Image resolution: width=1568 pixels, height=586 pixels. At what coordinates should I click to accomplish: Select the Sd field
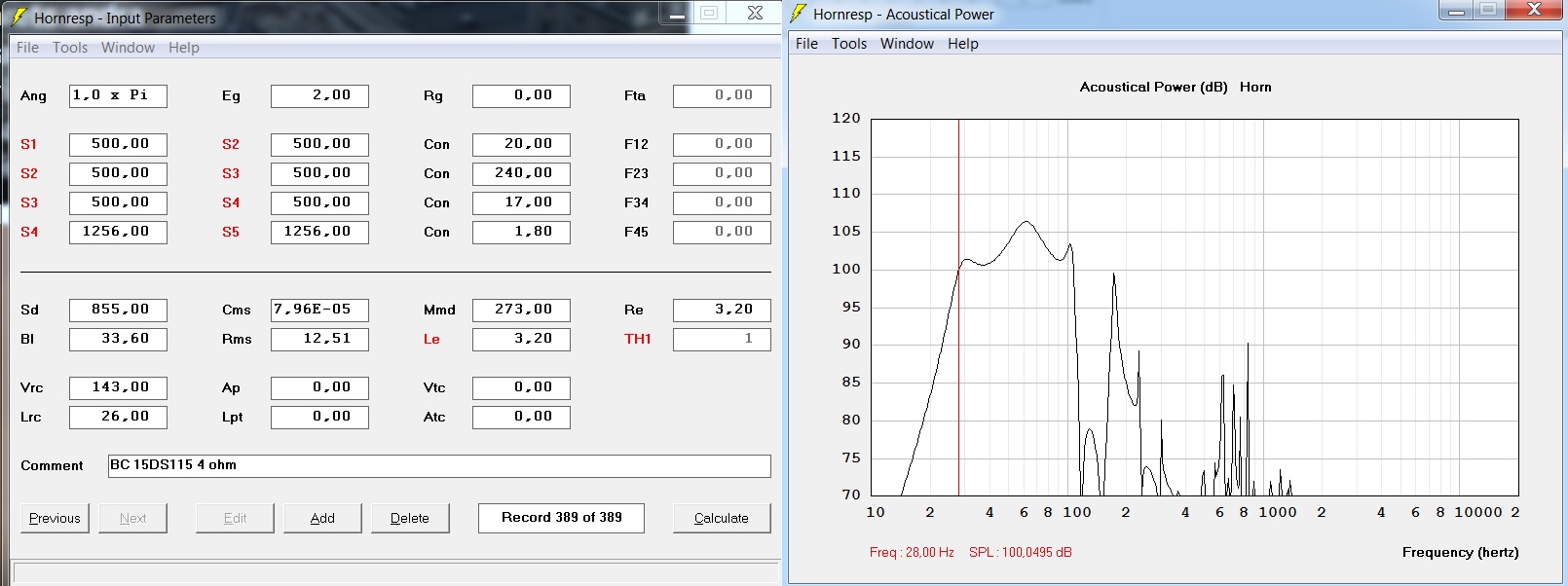118,310
